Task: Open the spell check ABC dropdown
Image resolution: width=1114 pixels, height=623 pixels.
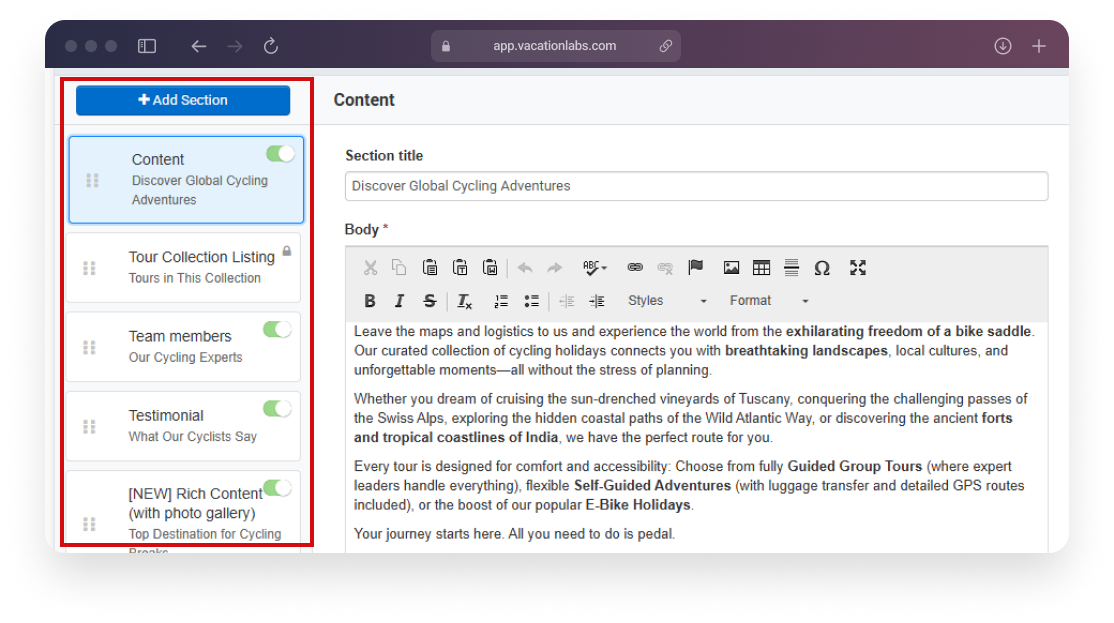Action: pos(595,268)
